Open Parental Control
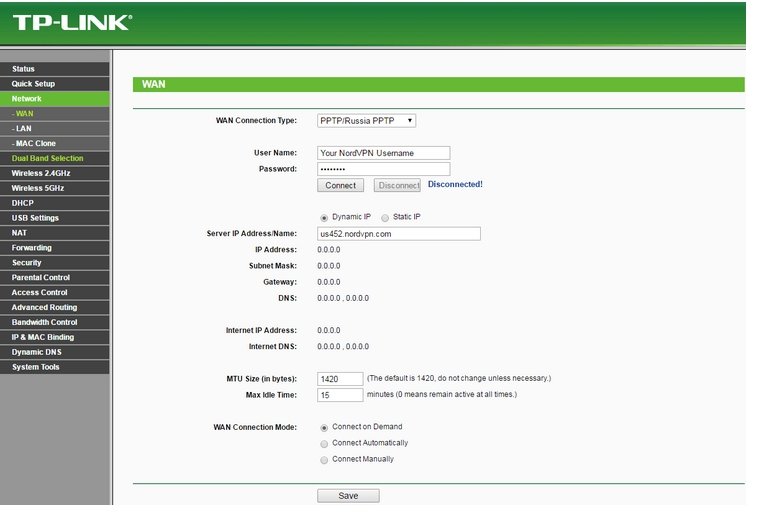This screenshot has height=513, width=766. [55, 278]
